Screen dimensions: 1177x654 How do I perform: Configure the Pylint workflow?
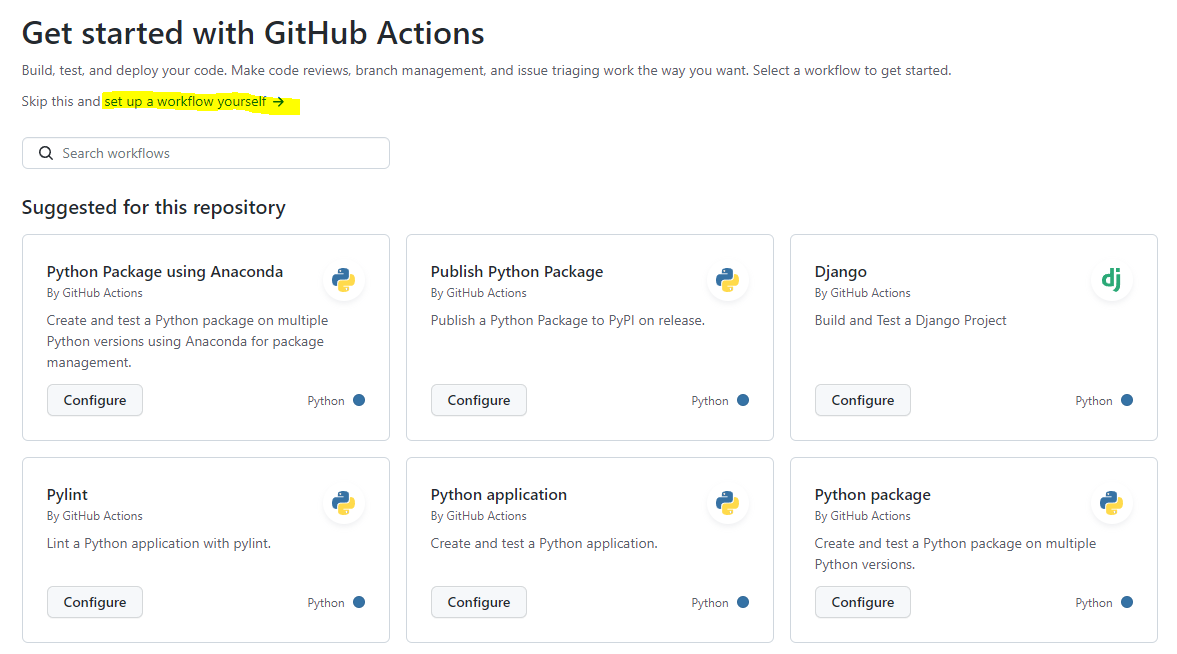click(95, 602)
